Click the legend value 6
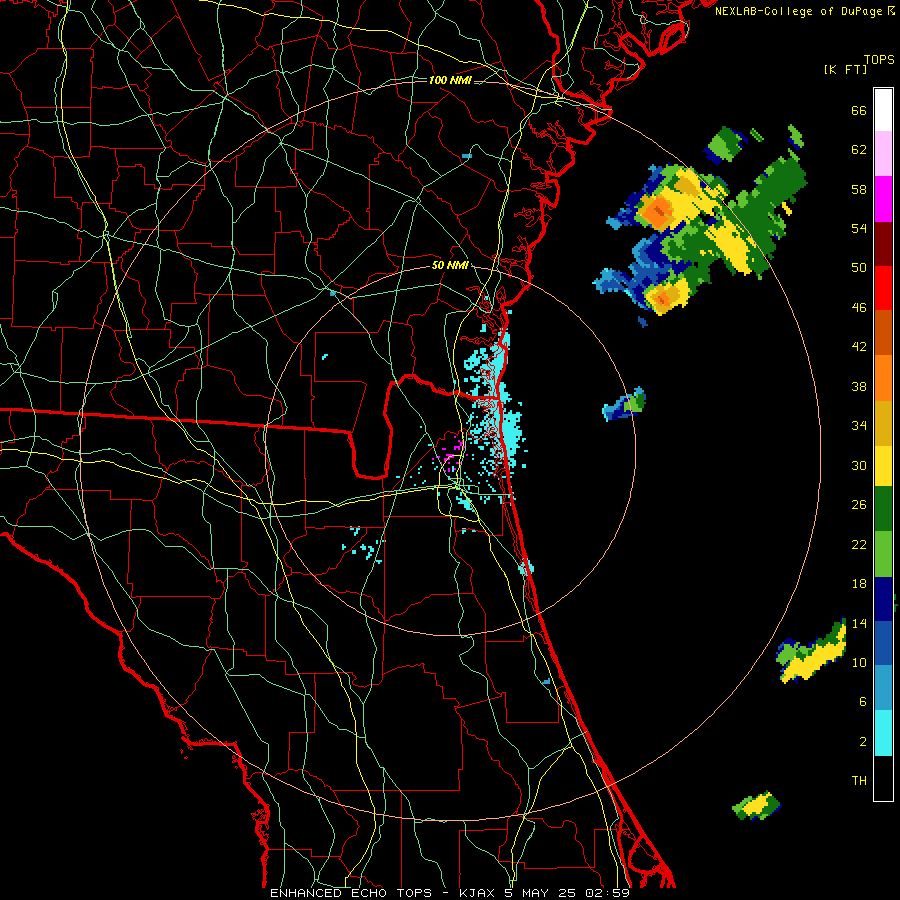900x900 pixels. 863,702
